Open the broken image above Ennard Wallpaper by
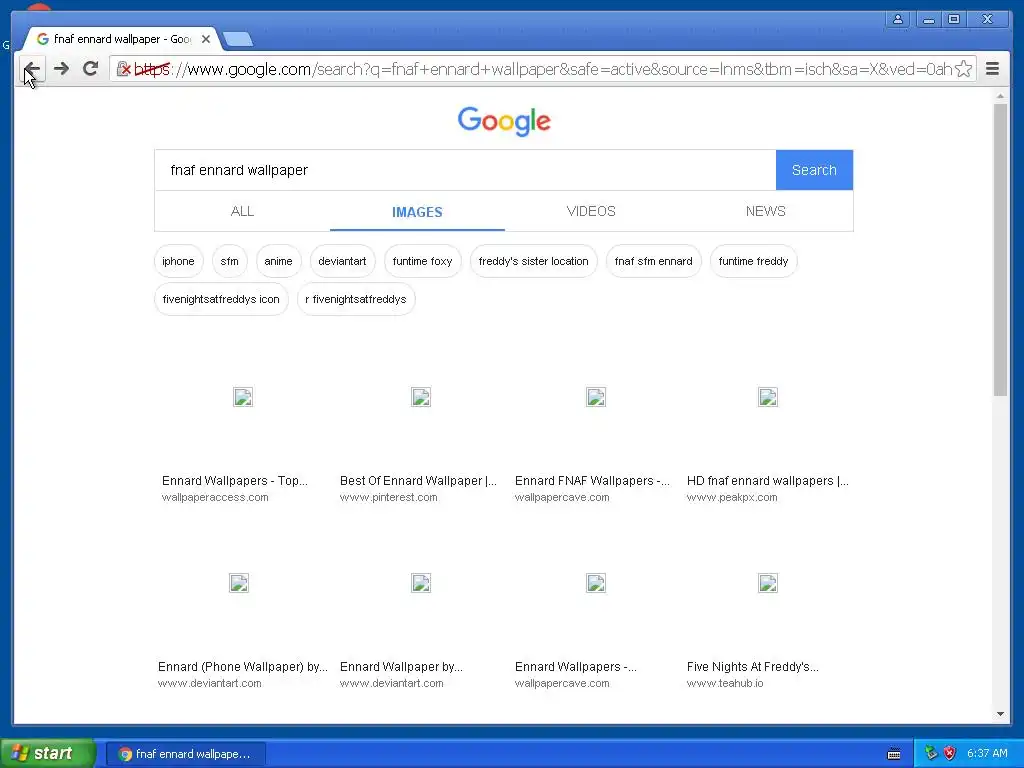The image size is (1024, 768). [x=421, y=583]
